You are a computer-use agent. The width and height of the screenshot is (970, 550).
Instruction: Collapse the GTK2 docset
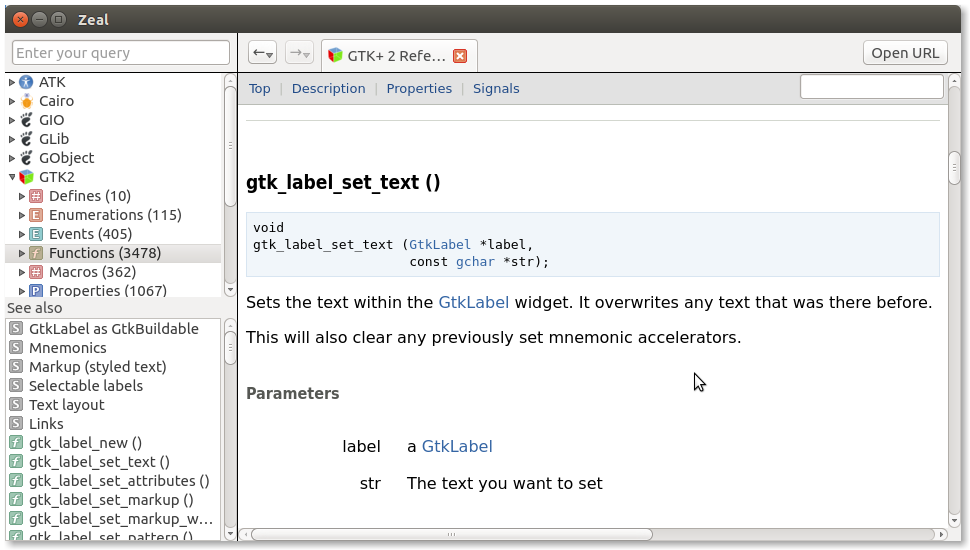[x=12, y=177]
